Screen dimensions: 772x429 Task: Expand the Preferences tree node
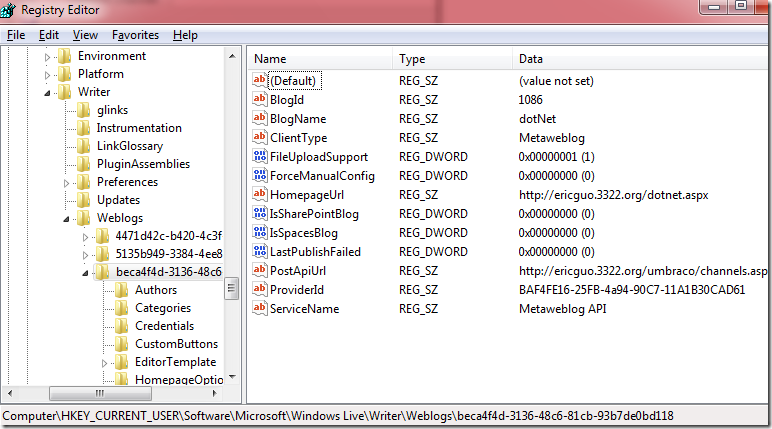pyautogui.click(x=67, y=183)
